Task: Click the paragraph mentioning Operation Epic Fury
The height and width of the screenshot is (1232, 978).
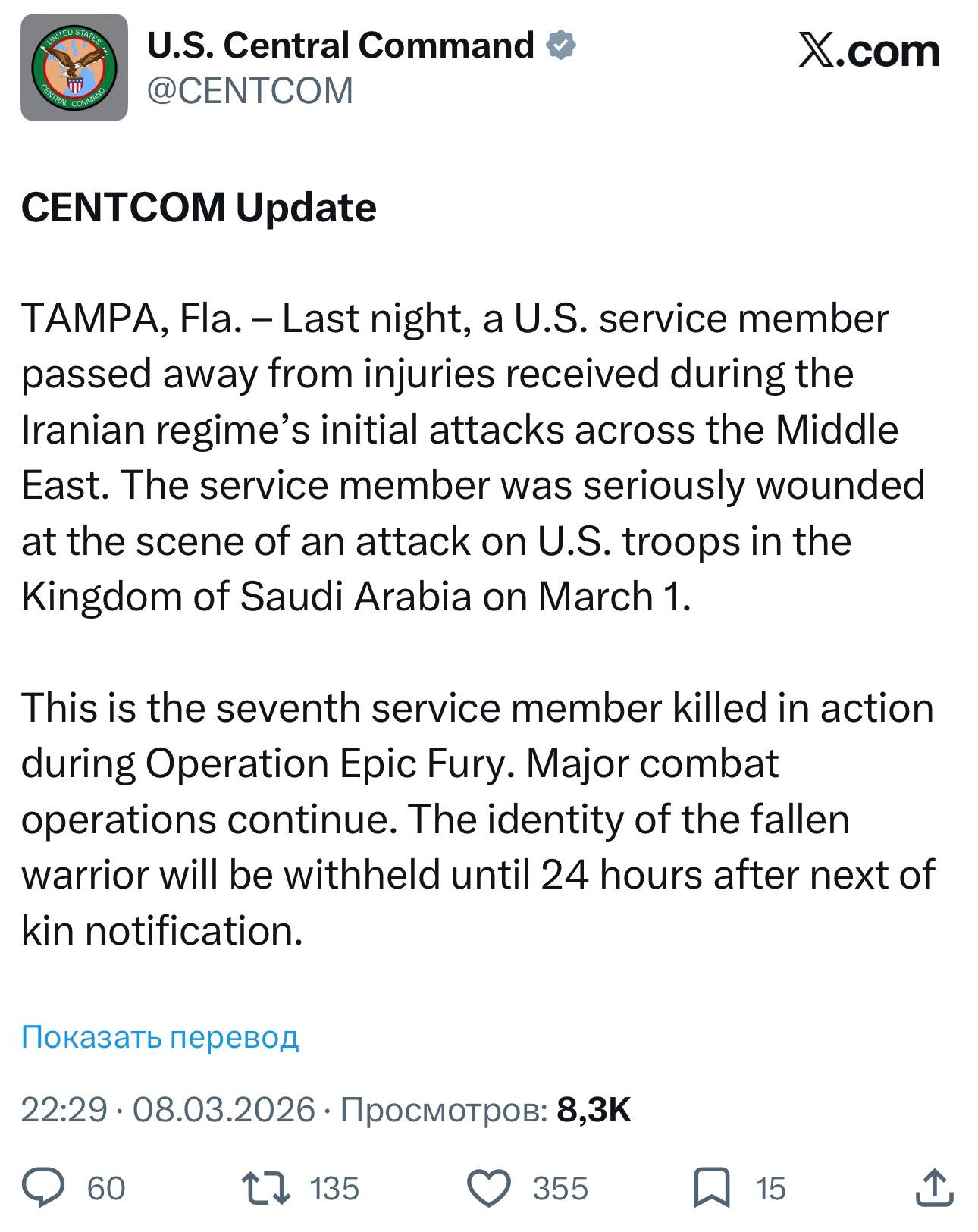Action: [x=478, y=819]
